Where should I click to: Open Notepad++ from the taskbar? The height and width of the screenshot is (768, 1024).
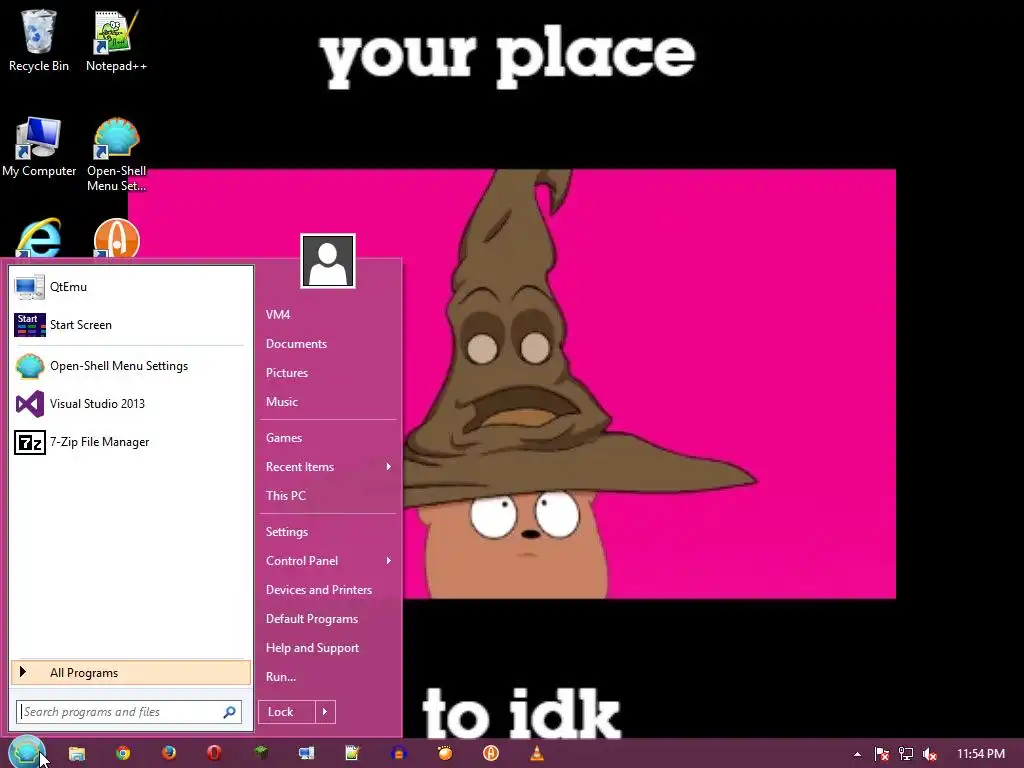click(x=353, y=754)
